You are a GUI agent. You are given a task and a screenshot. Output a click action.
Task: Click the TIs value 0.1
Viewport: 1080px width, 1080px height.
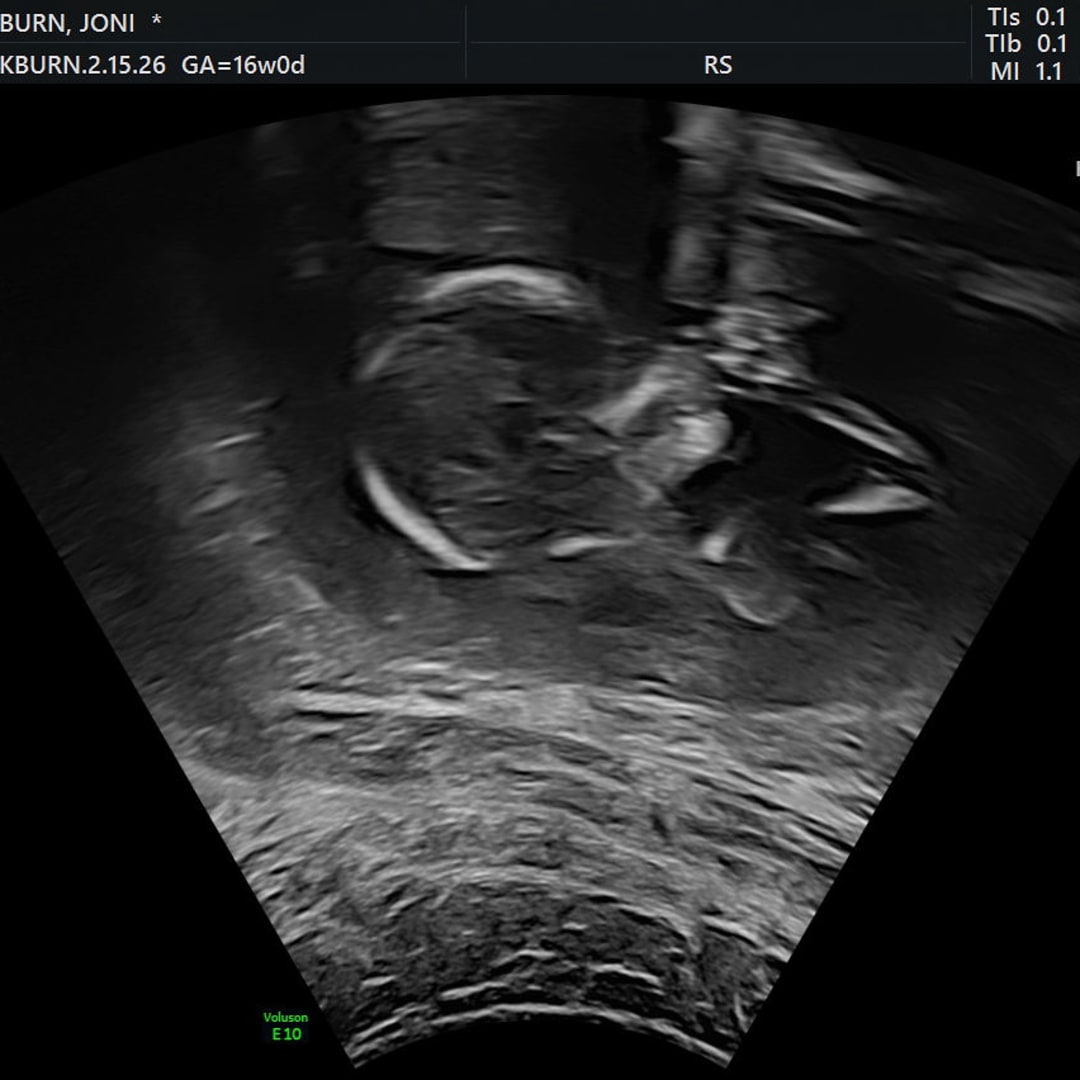1050,17
